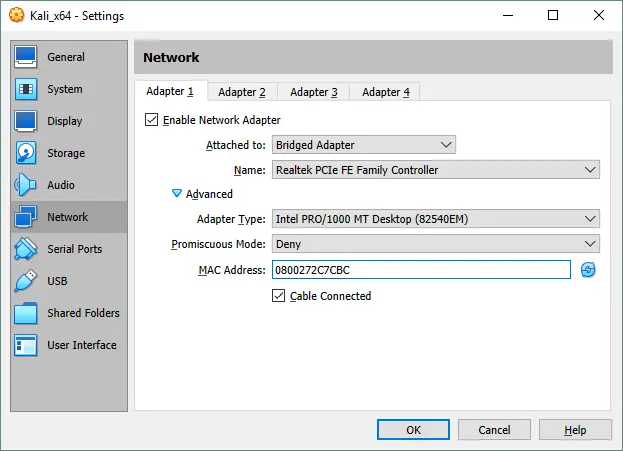Generate a new random MAC address
This screenshot has height=451, width=623.
tap(588, 270)
